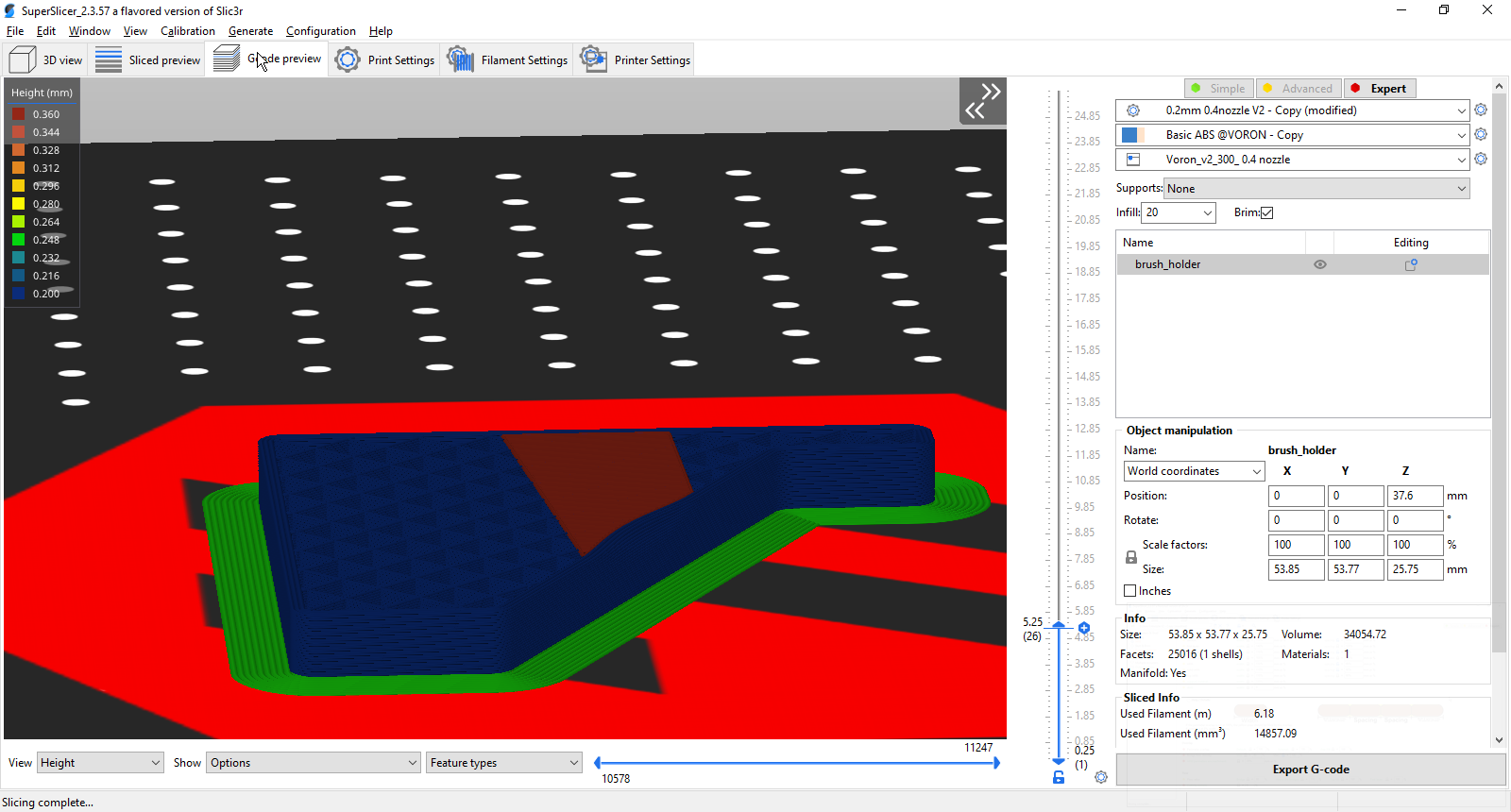Click the unlock icon below the layer slider
Image resolution: width=1511 pixels, height=812 pixels.
tap(1059, 777)
